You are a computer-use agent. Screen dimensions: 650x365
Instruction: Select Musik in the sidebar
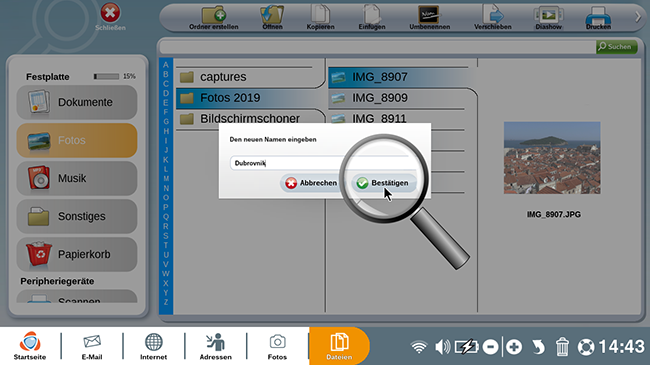pos(77,178)
